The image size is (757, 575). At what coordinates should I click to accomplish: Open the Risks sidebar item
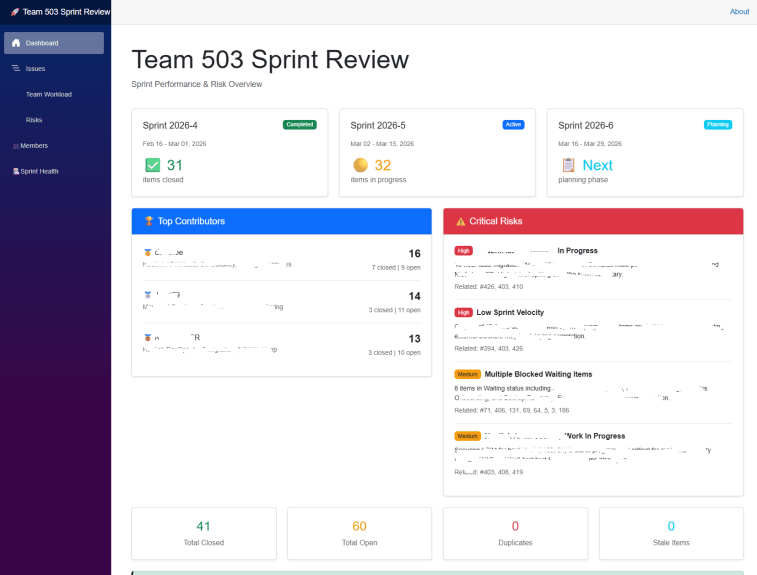click(x=34, y=120)
